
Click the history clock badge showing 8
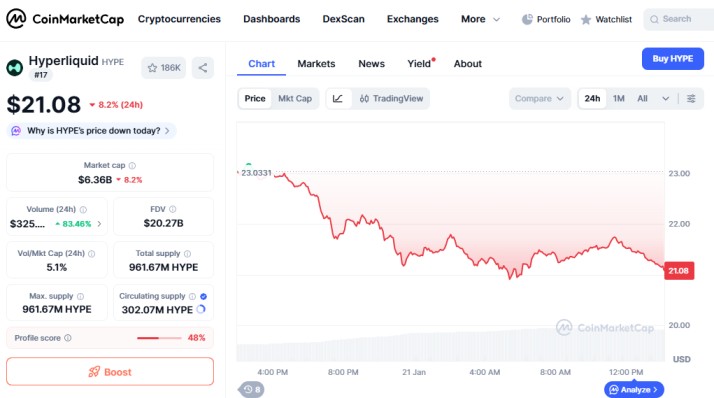pos(251,389)
